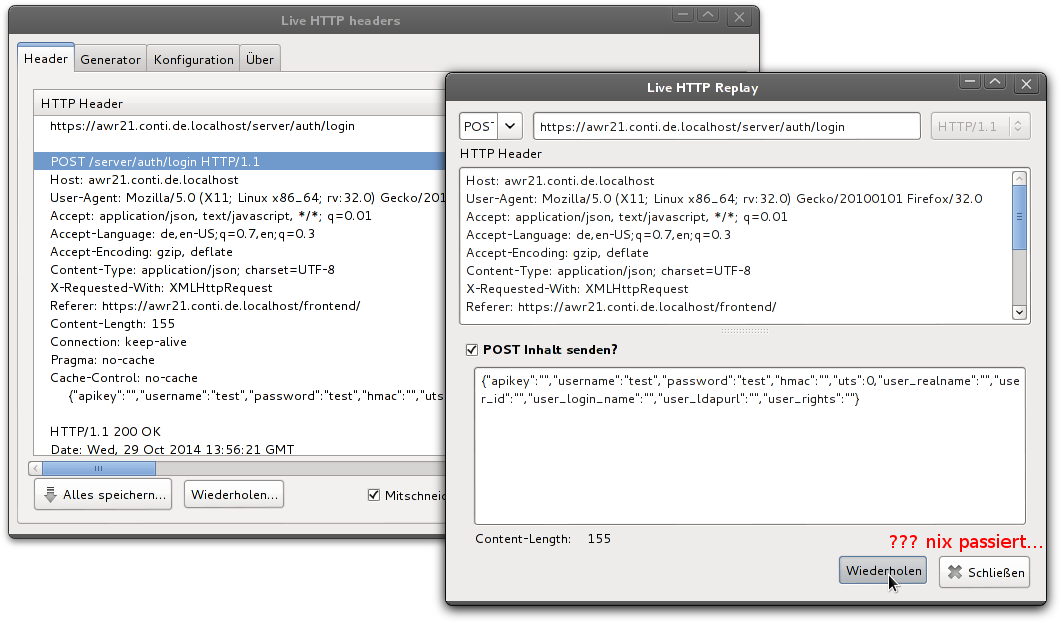Open the Konfiguration tab
1061x623 pixels.
194,60
